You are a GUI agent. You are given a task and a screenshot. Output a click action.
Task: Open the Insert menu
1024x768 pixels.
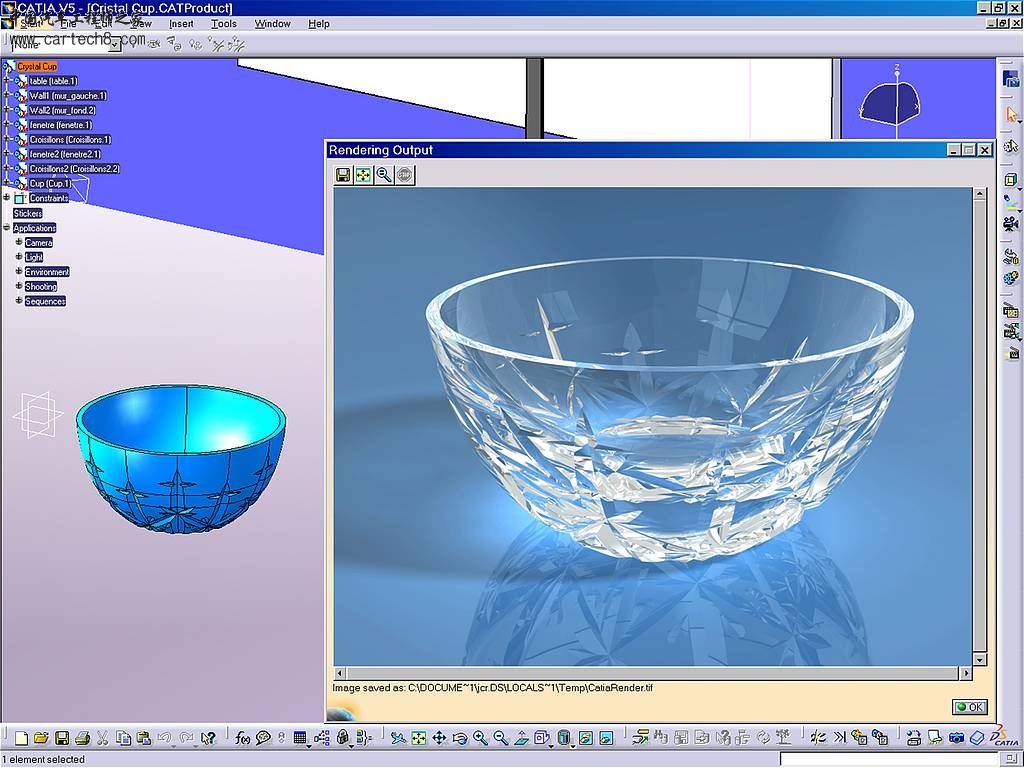(x=181, y=24)
